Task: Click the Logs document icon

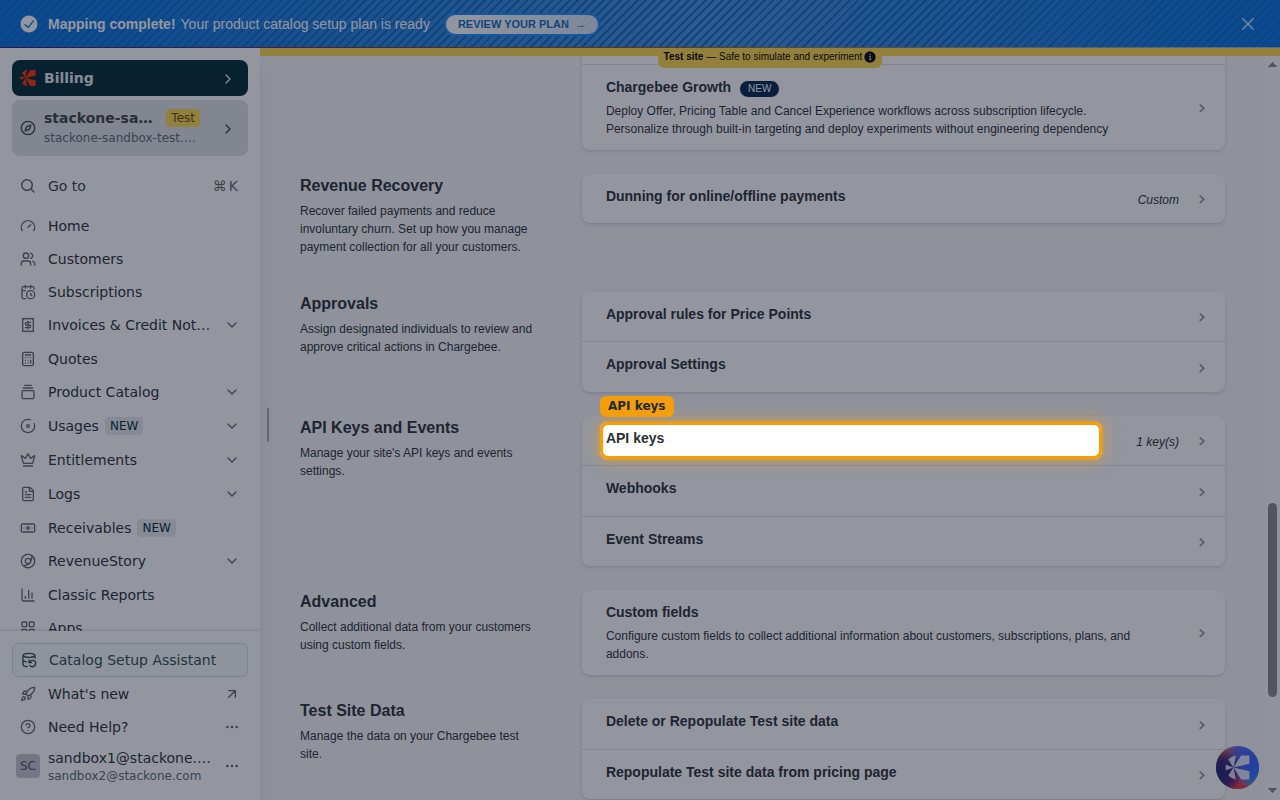Action: point(28,494)
